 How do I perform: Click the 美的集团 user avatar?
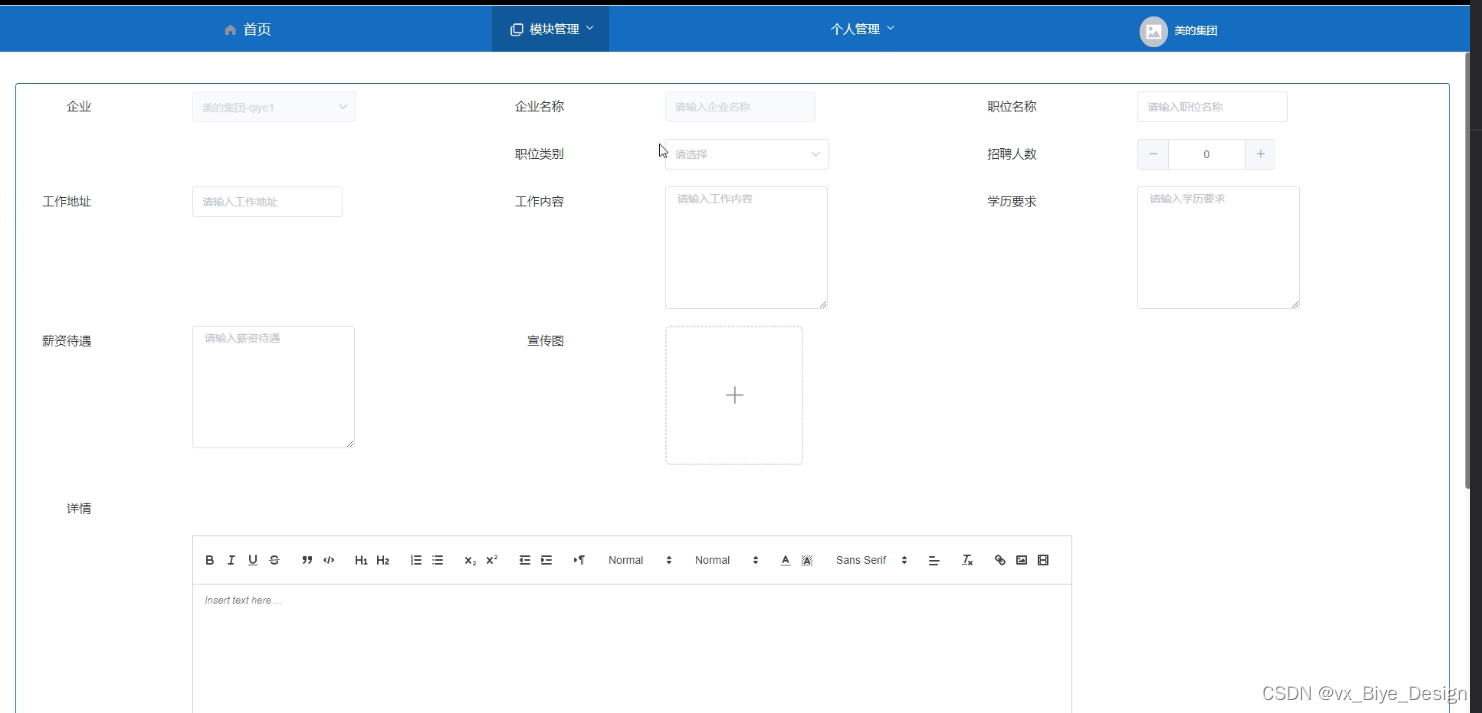click(1153, 31)
